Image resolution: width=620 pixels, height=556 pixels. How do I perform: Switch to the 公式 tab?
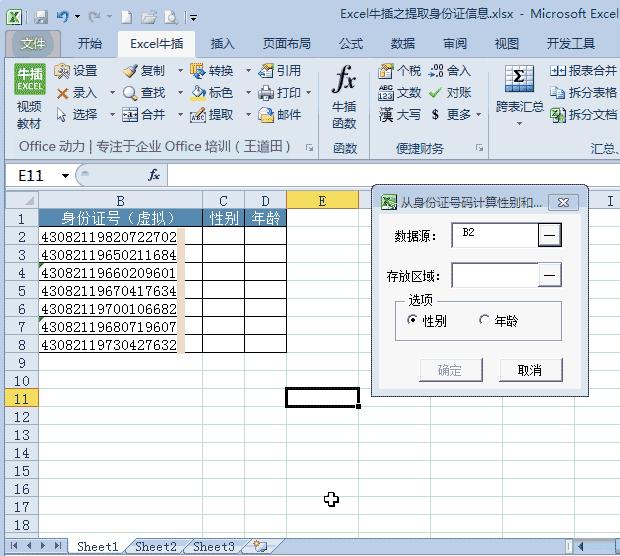(x=351, y=43)
